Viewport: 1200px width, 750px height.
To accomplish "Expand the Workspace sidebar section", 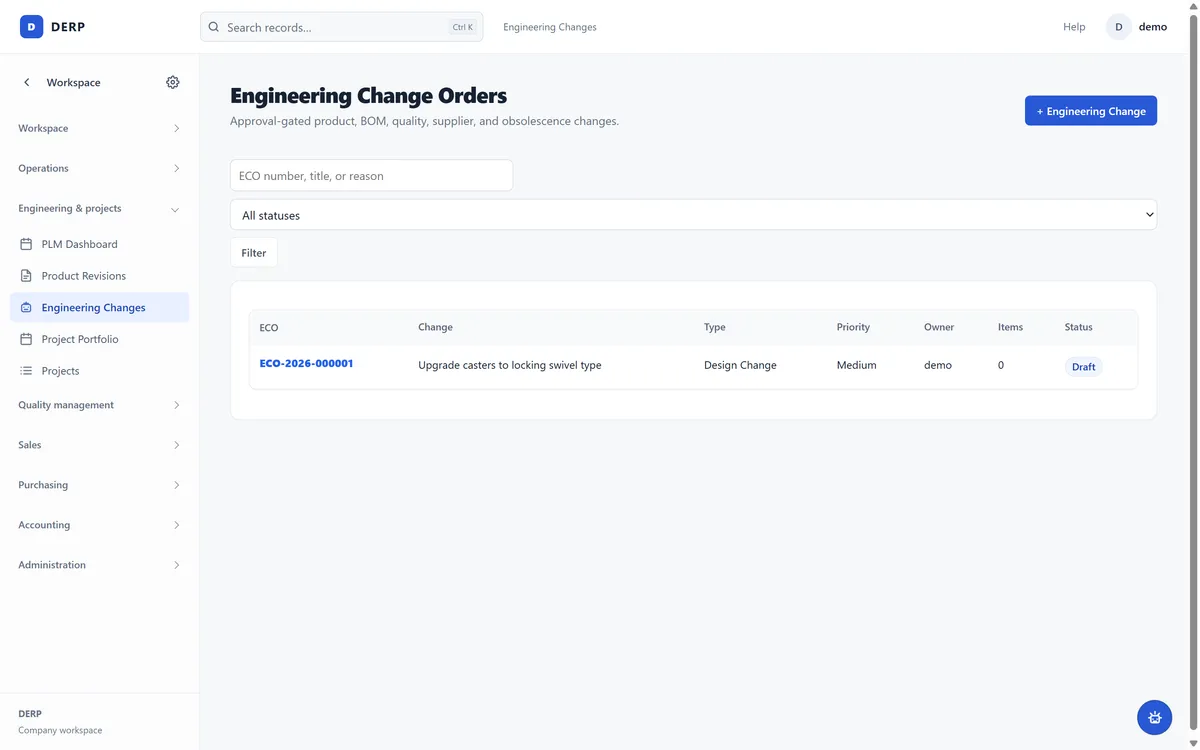I will 99,128.
